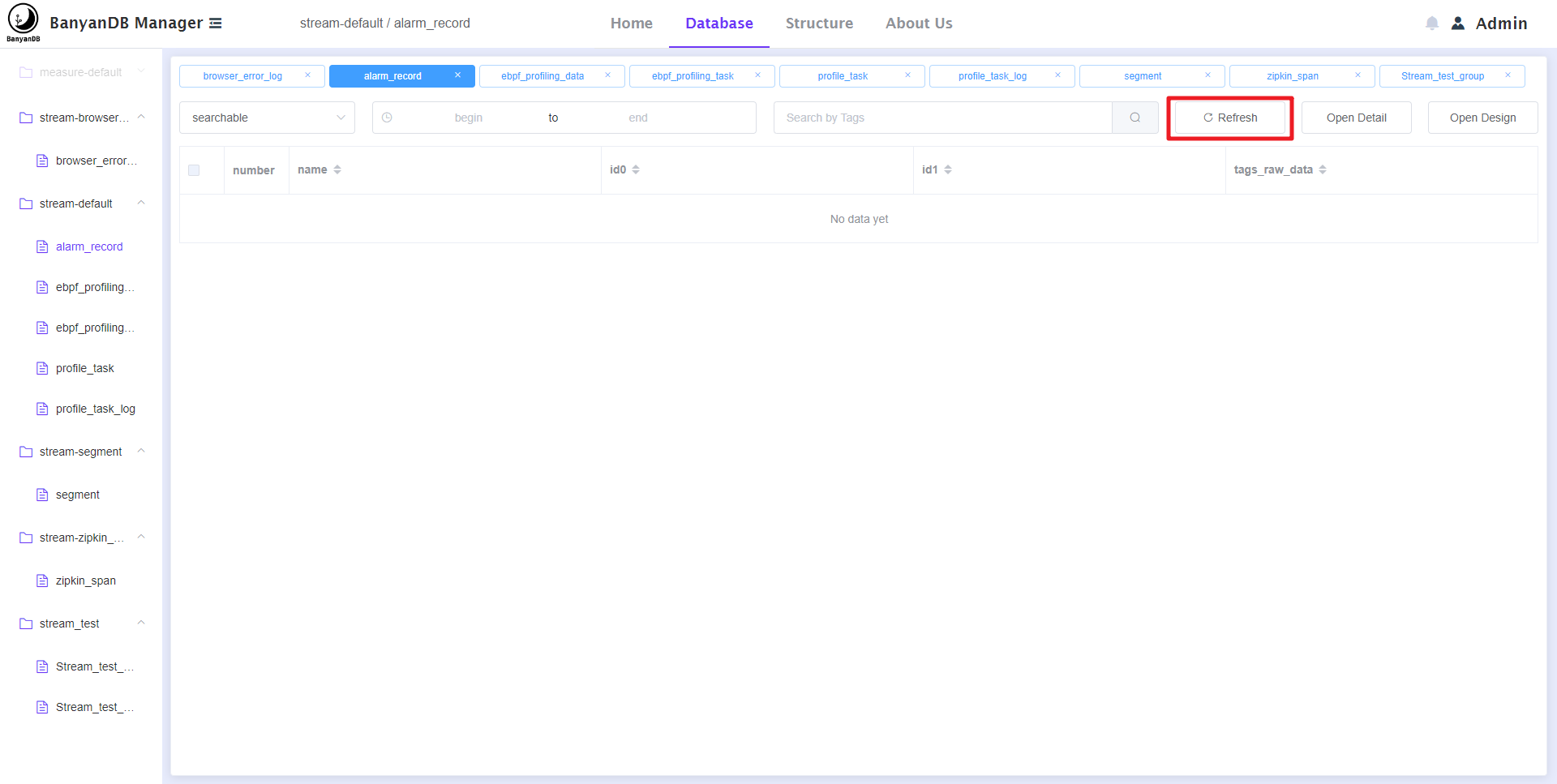The image size is (1557, 784).
Task: Close the Stream_test_group tab
Action: [1508, 75]
